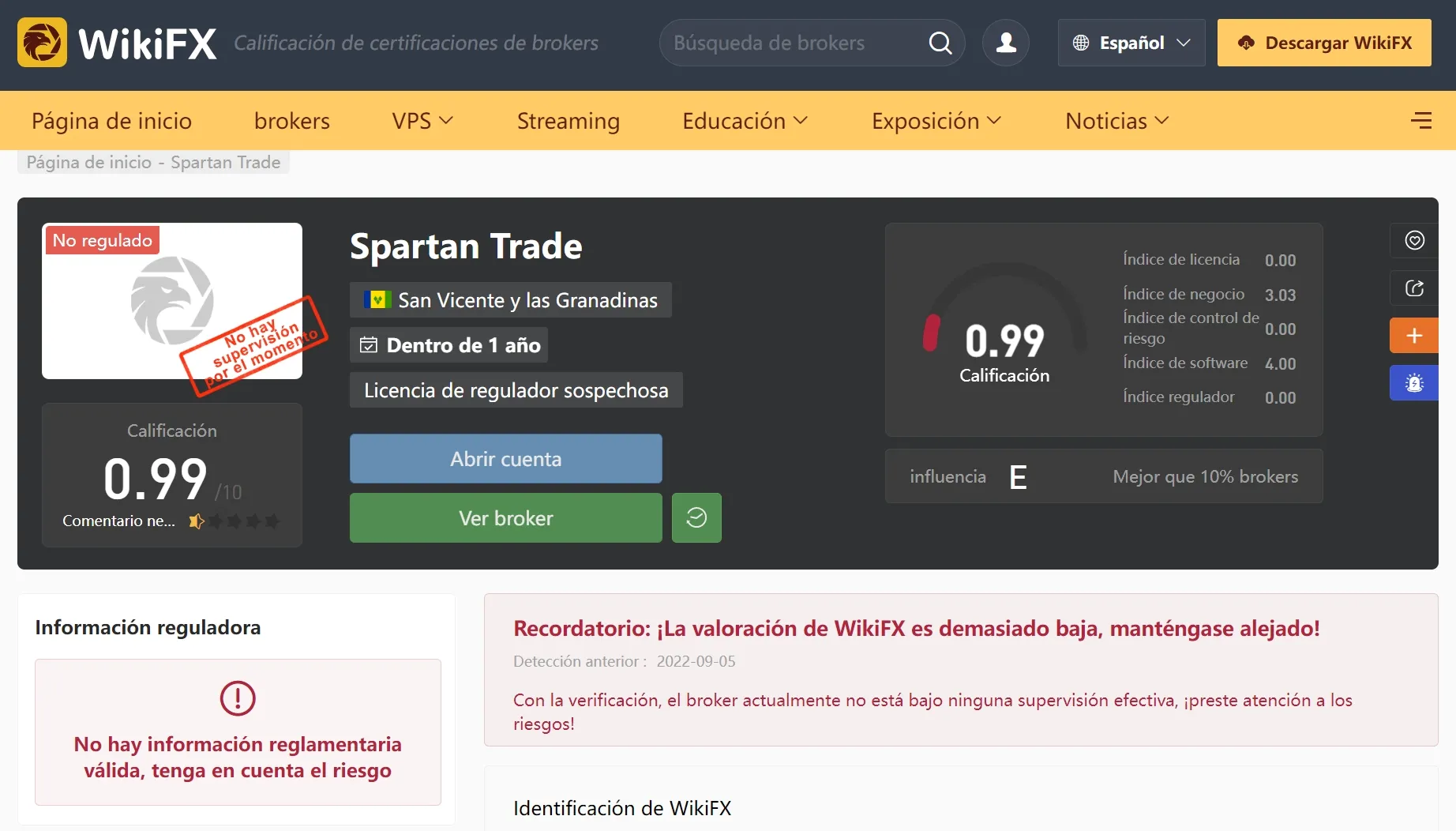The image size is (1456, 831).
Task: Click Mejor que 10% brokers text
Action: (x=1205, y=476)
